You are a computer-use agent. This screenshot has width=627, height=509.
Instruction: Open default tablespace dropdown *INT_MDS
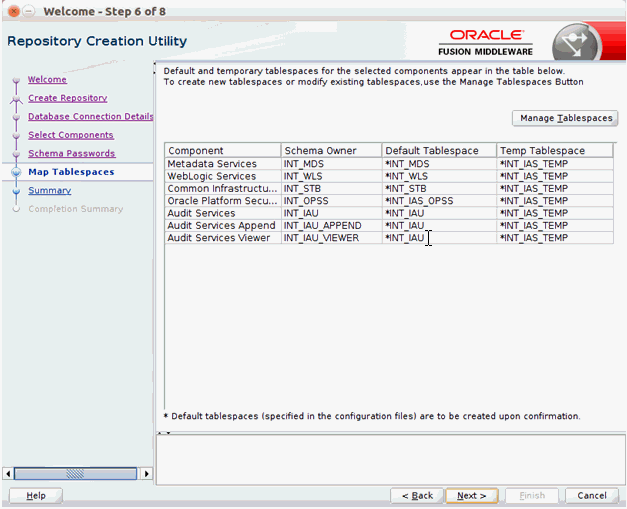click(x=439, y=164)
